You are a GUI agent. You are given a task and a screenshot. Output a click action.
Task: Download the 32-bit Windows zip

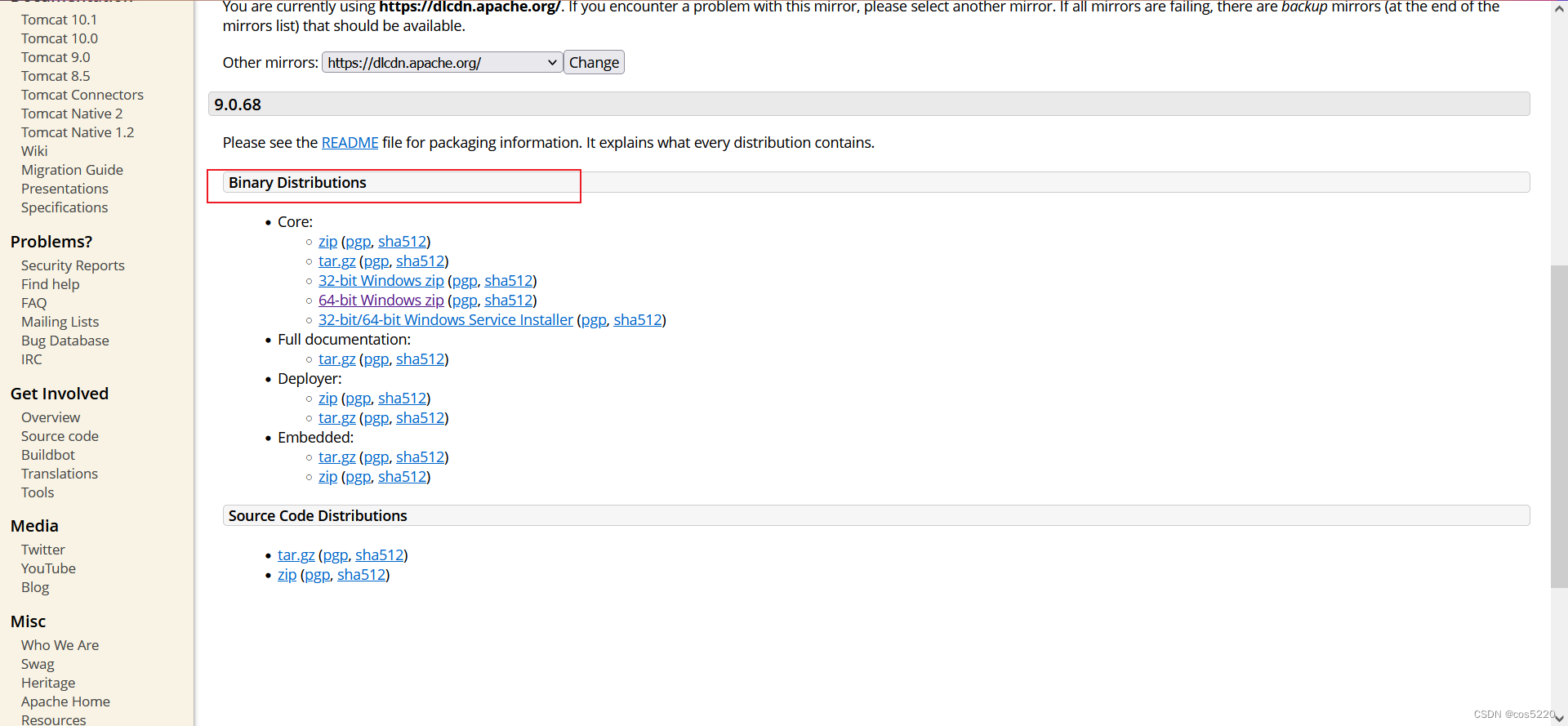381,281
